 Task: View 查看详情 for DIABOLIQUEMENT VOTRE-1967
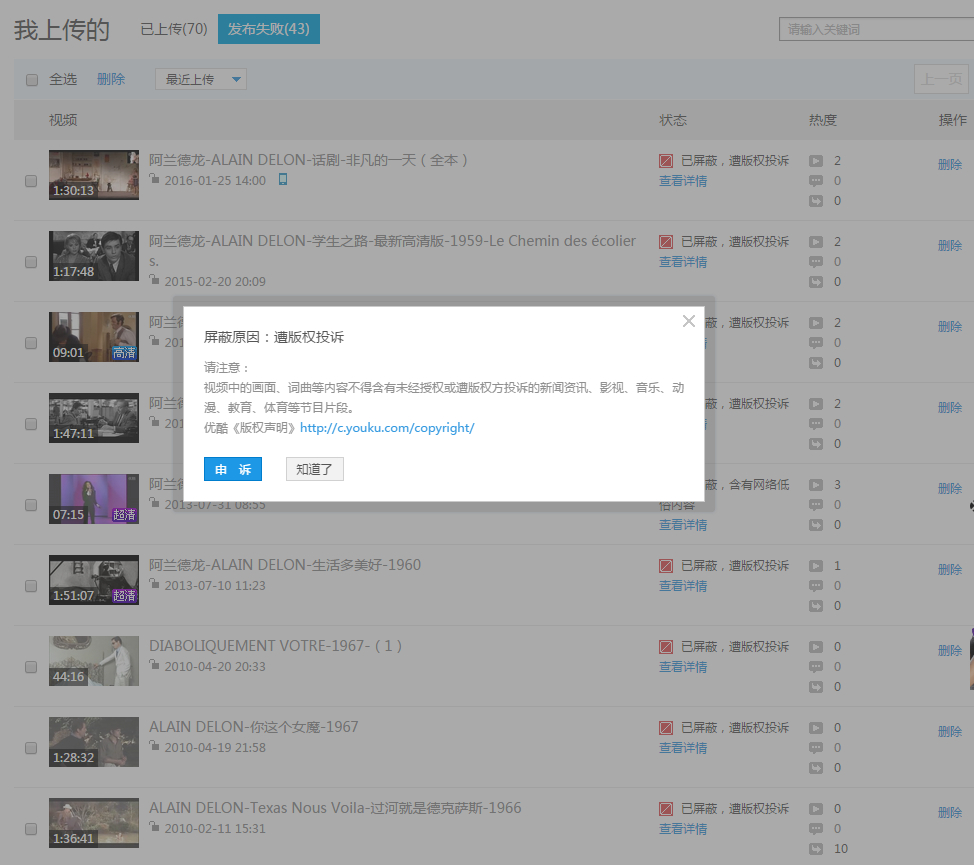[x=683, y=667]
